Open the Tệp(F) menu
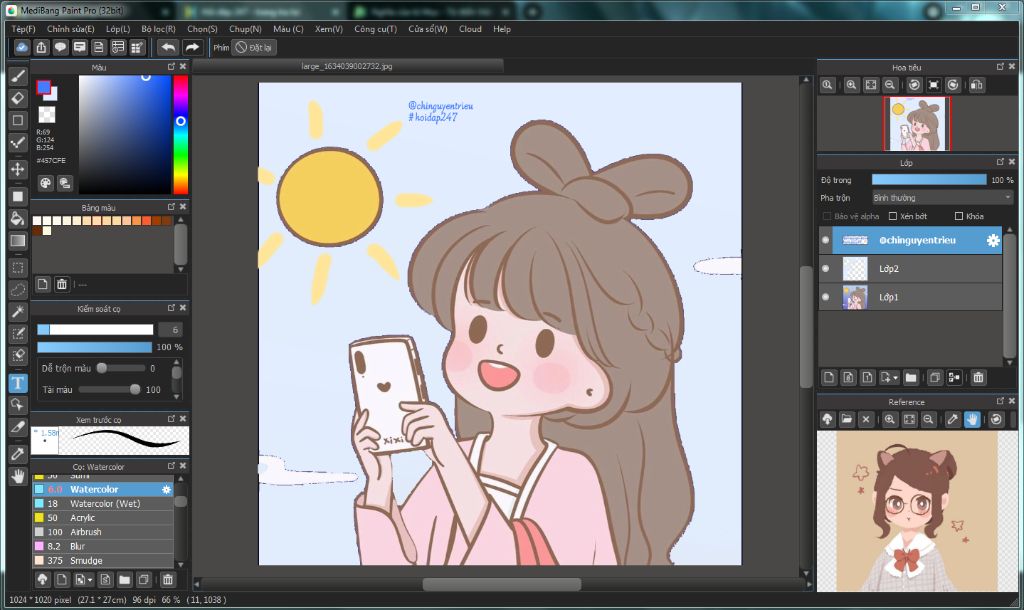The height and width of the screenshot is (610, 1024). point(23,29)
